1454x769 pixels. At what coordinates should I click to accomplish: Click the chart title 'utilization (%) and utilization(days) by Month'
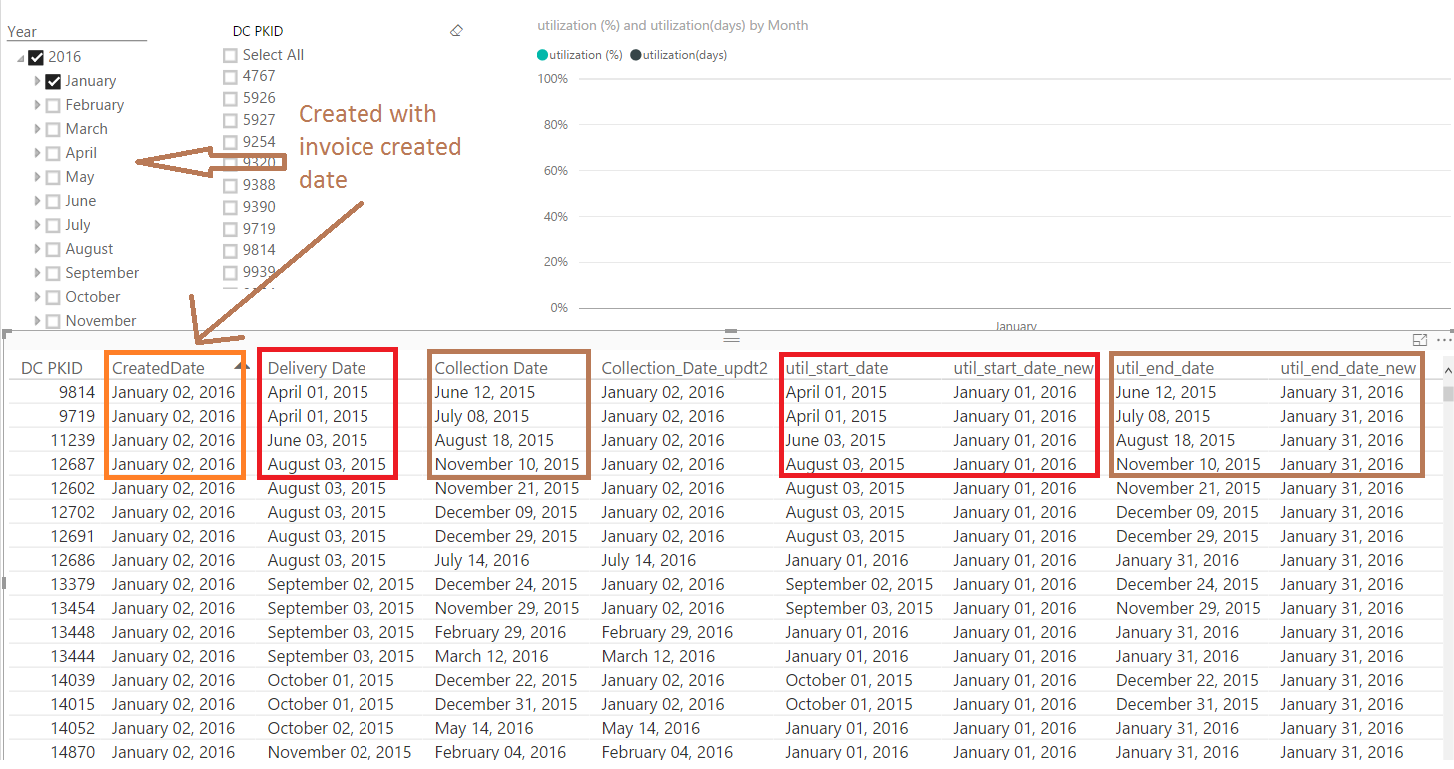tap(673, 25)
